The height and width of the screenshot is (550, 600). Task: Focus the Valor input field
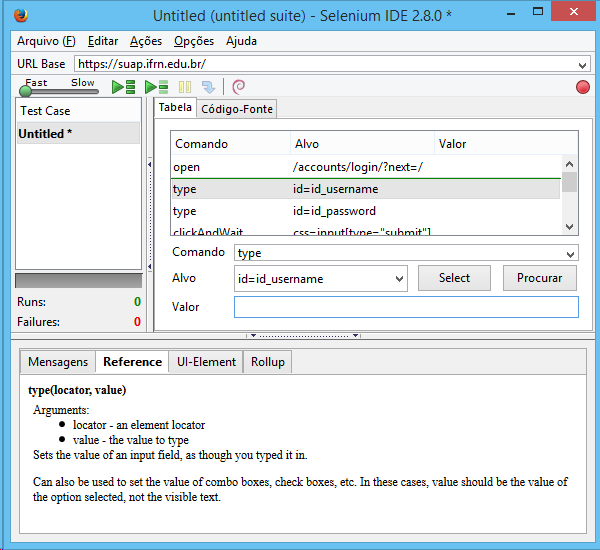click(406, 307)
